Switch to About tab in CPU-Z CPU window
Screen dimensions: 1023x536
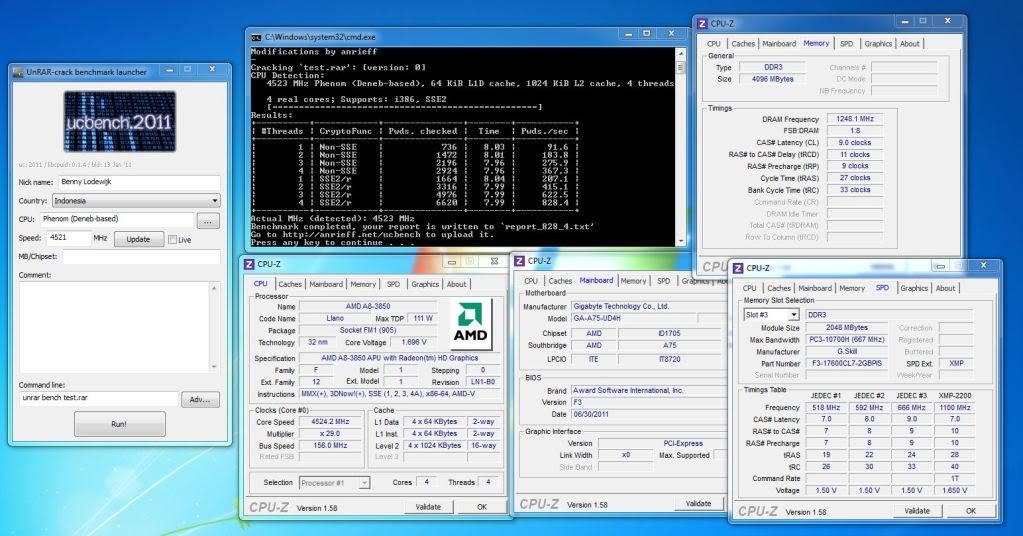point(456,284)
